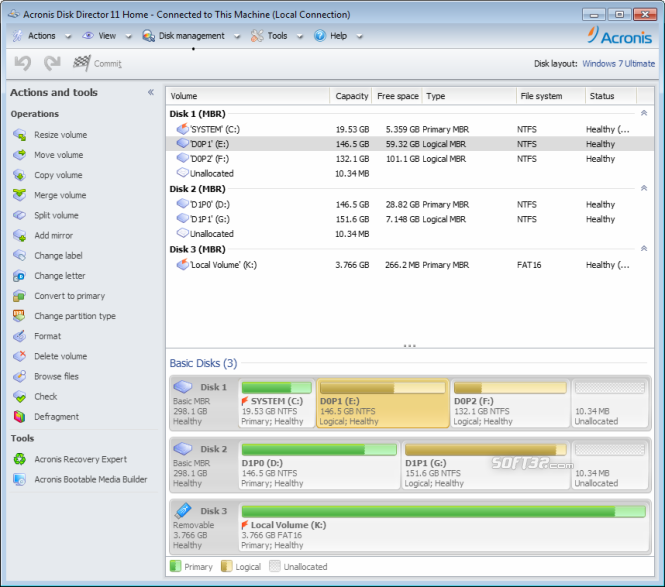The height and width of the screenshot is (587, 665).
Task: Click the Resize volume icon
Action: (20, 135)
